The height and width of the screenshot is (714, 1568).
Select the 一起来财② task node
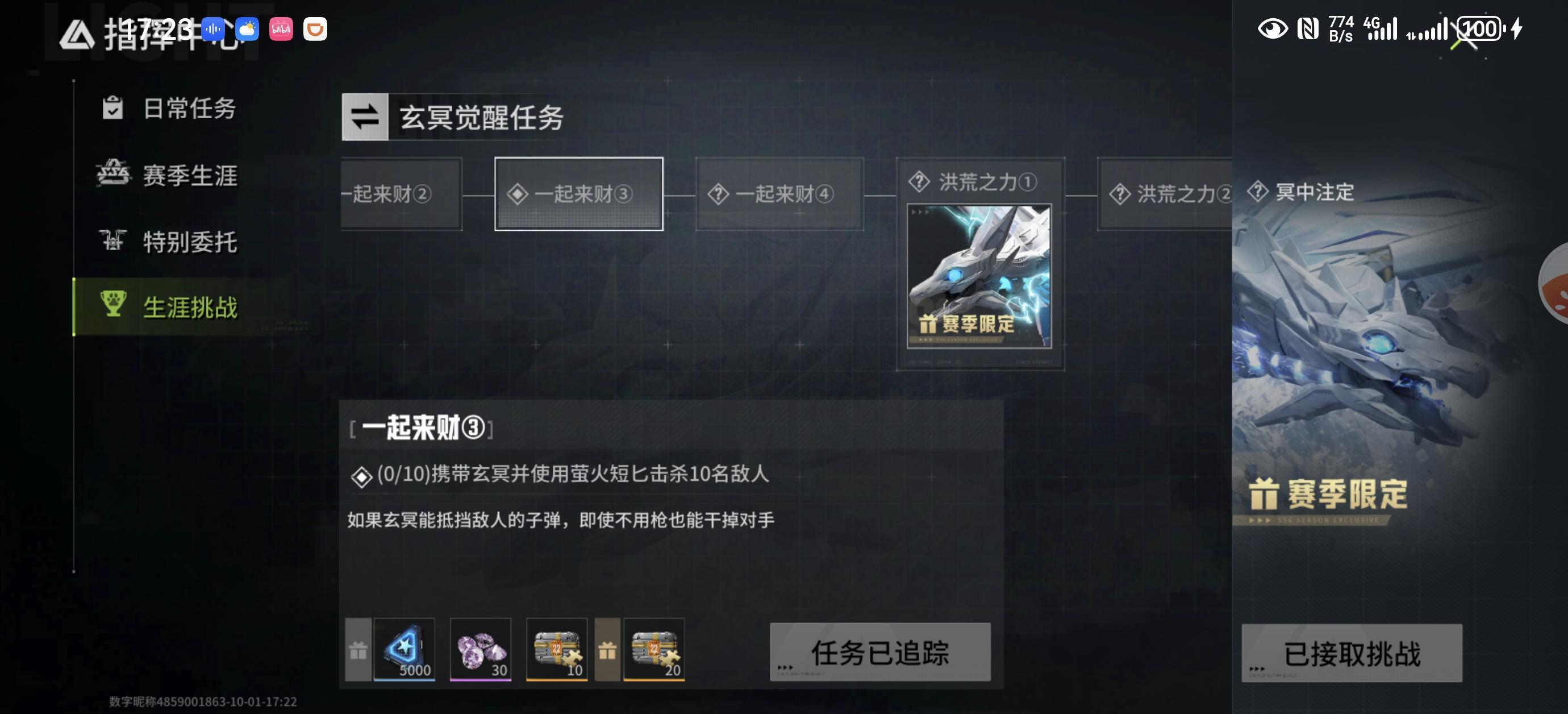coord(401,194)
